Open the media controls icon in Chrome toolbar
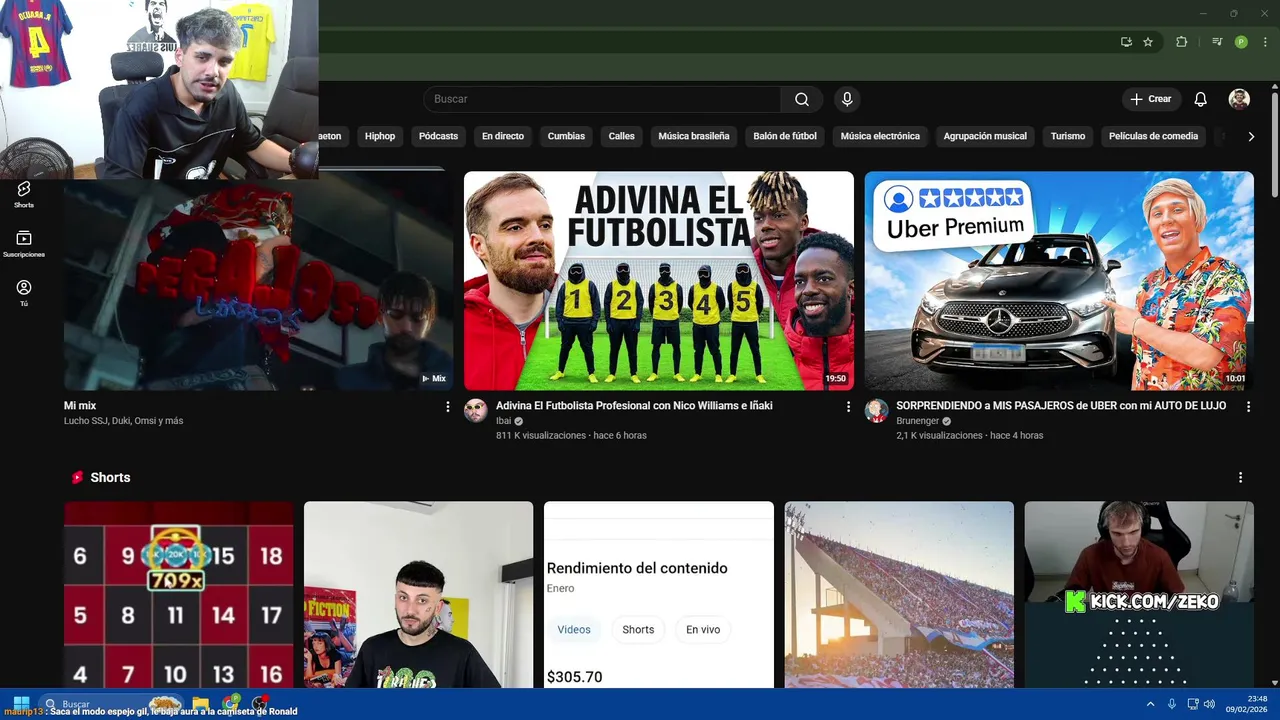This screenshot has height=720, width=1280. coord(1217,42)
